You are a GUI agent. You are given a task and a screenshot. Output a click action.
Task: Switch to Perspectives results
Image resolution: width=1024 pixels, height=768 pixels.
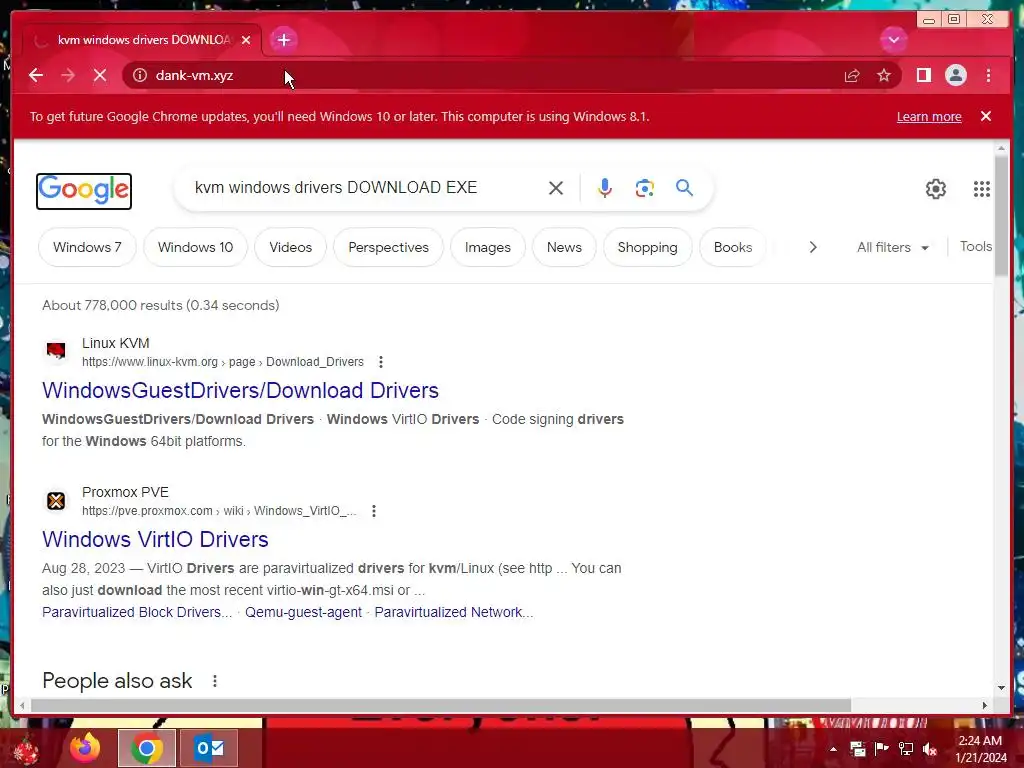click(x=389, y=248)
